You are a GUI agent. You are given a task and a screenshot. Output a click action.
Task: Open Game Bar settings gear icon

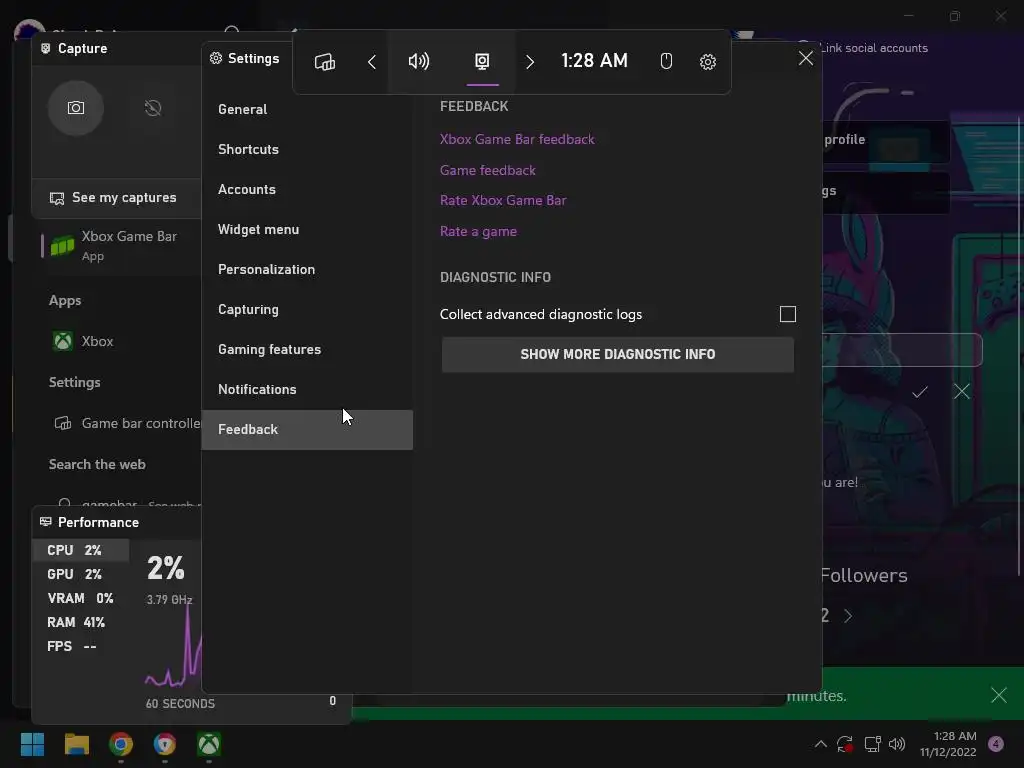coord(707,62)
